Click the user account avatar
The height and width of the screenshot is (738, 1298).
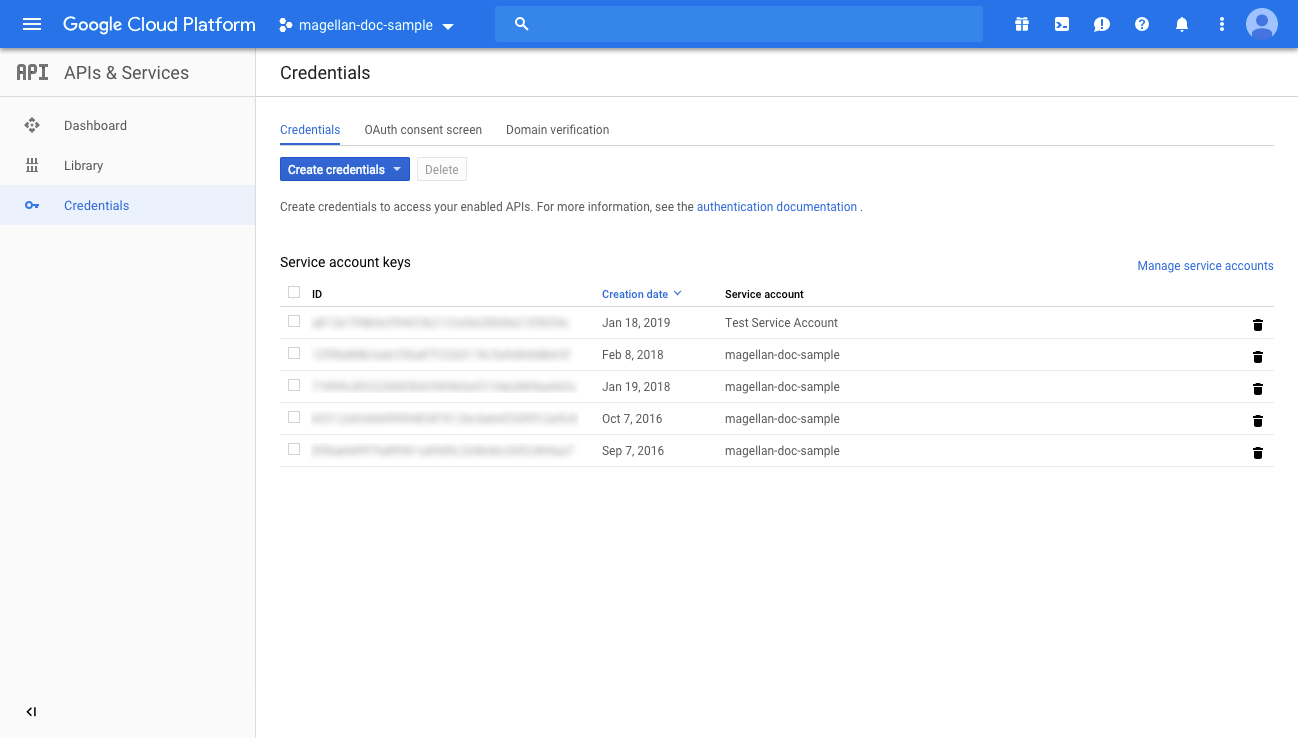tap(1262, 24)
